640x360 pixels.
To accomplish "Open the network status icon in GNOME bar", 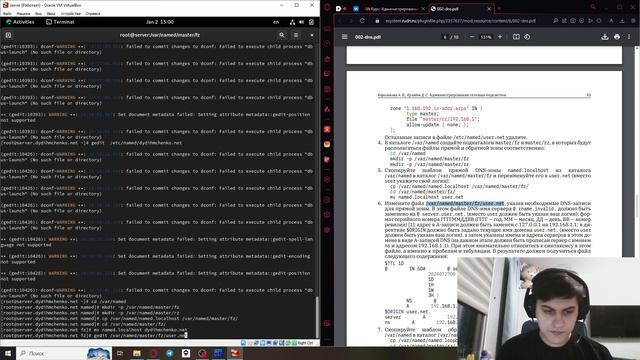I will [292, 22].
